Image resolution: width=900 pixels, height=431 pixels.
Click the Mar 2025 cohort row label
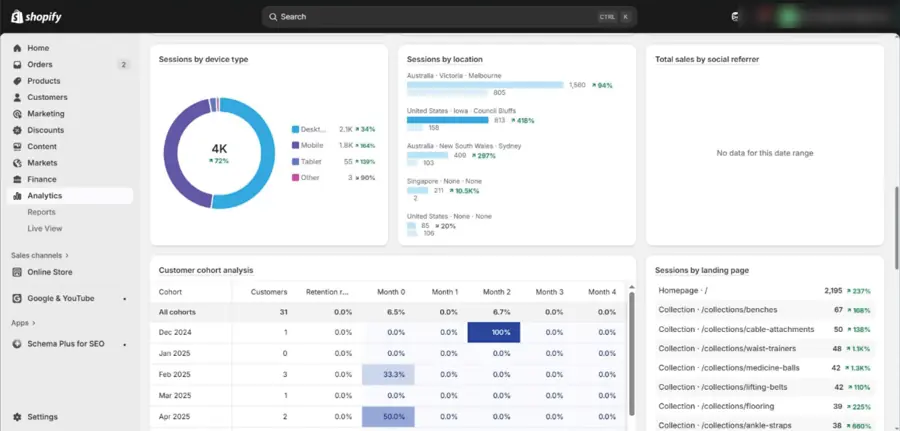pos(175,395)
